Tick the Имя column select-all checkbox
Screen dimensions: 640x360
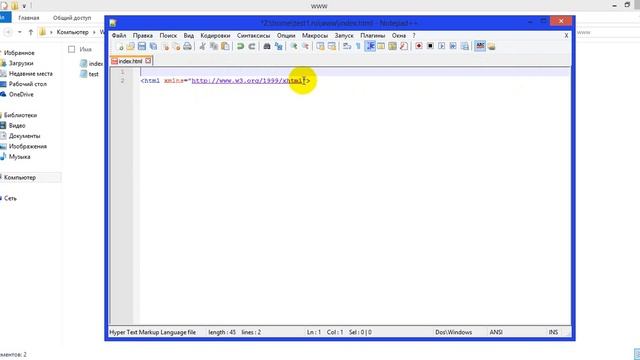tap(71, 49)
